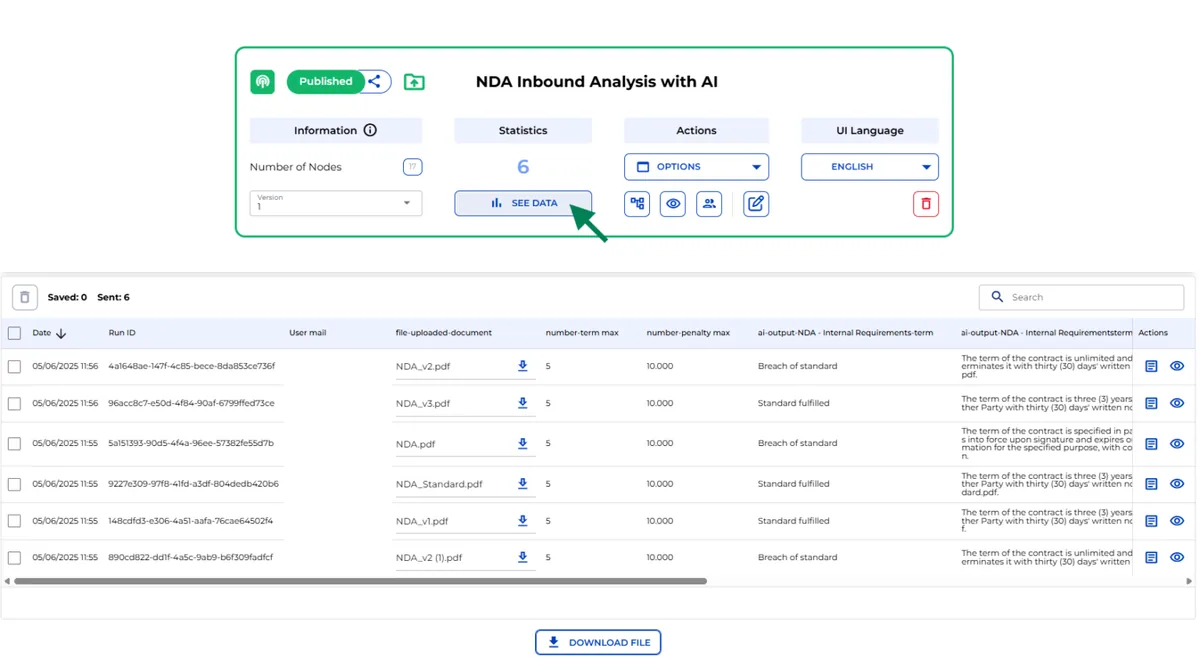Click the edit pencil icon in Actions
Screen dimensions: 1200x660
tap(756, 204)
